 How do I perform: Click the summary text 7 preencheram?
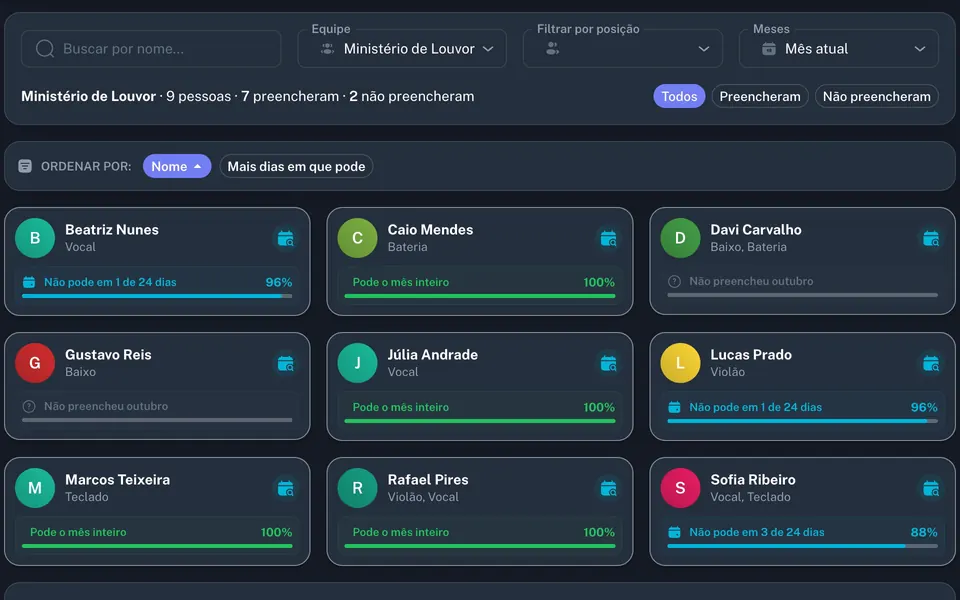click(x=290, y=96)
